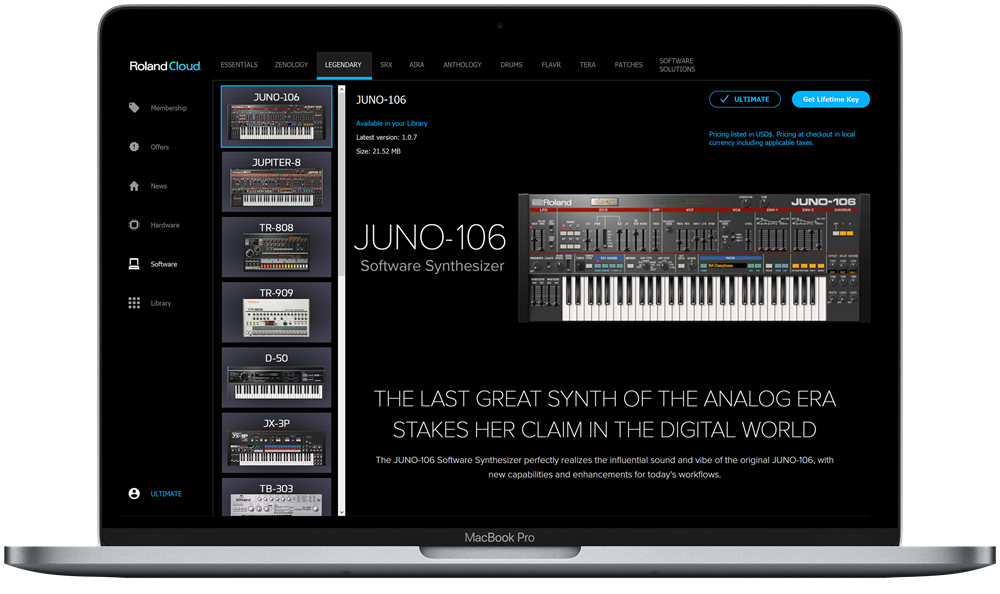Viewport: 1000px width, 594px height.
Task: Switch to the ESSENTIALS tab
Action: (x=239, y=64)
